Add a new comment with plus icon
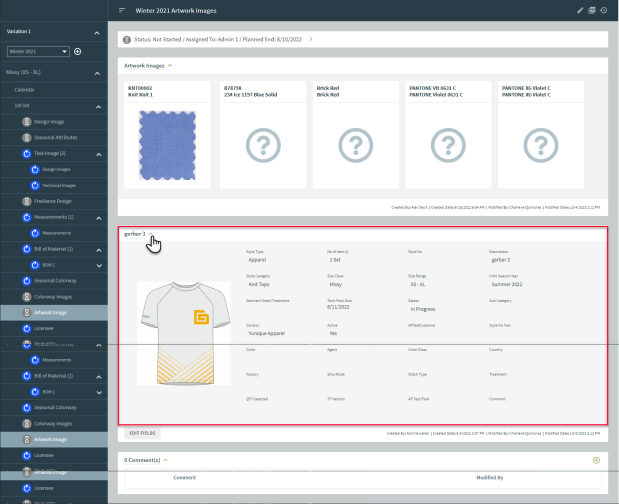 click(x=596, y=460)
